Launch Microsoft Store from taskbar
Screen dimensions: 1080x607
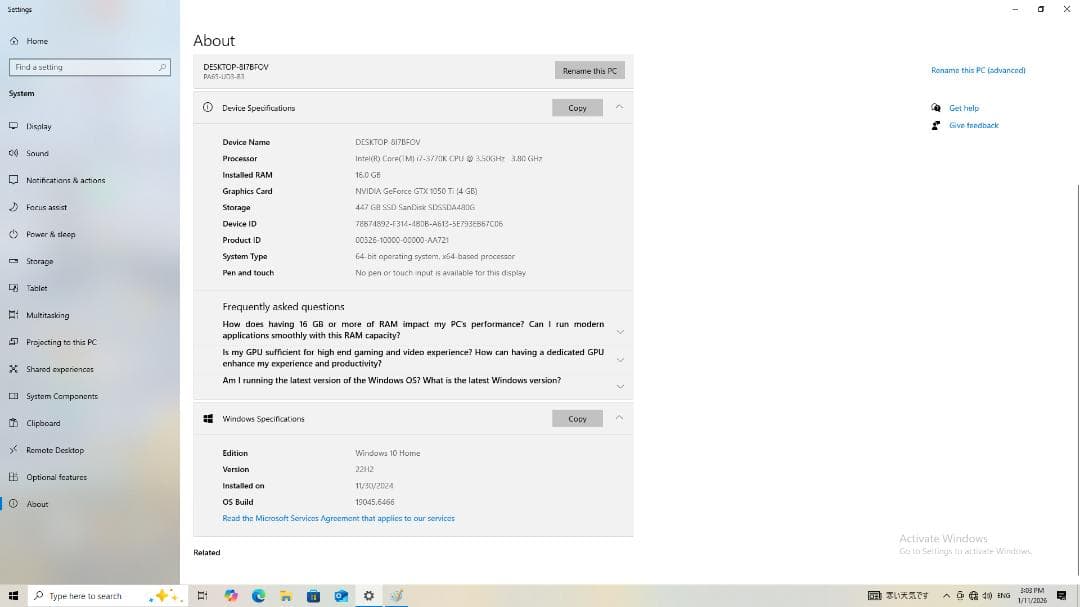coord(313,596)
